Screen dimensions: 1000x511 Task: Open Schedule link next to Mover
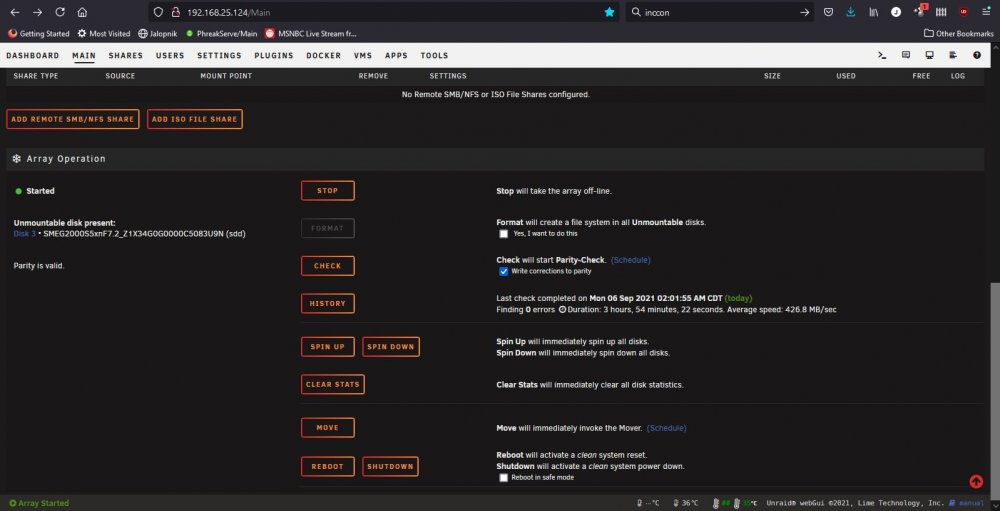[666, 428]
